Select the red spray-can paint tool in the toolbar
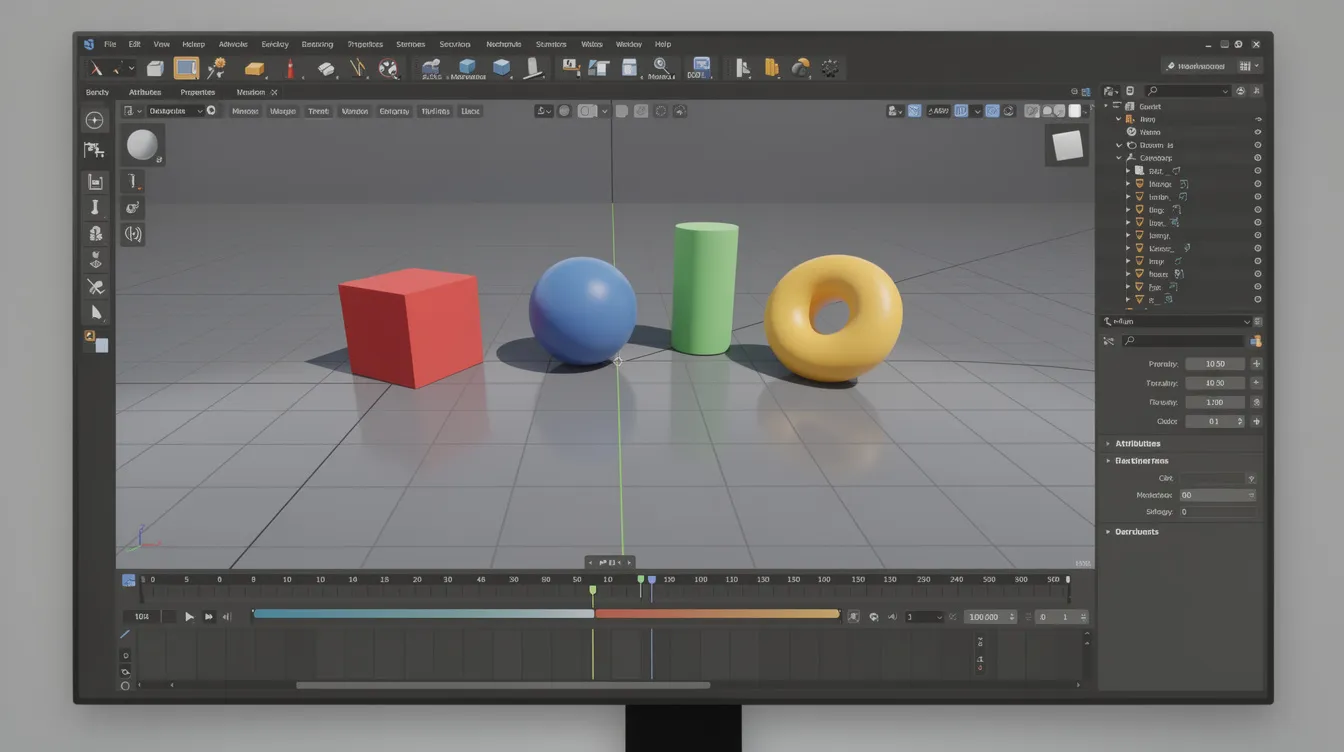This screenshot has width=1344, height=752. [291, 67]
